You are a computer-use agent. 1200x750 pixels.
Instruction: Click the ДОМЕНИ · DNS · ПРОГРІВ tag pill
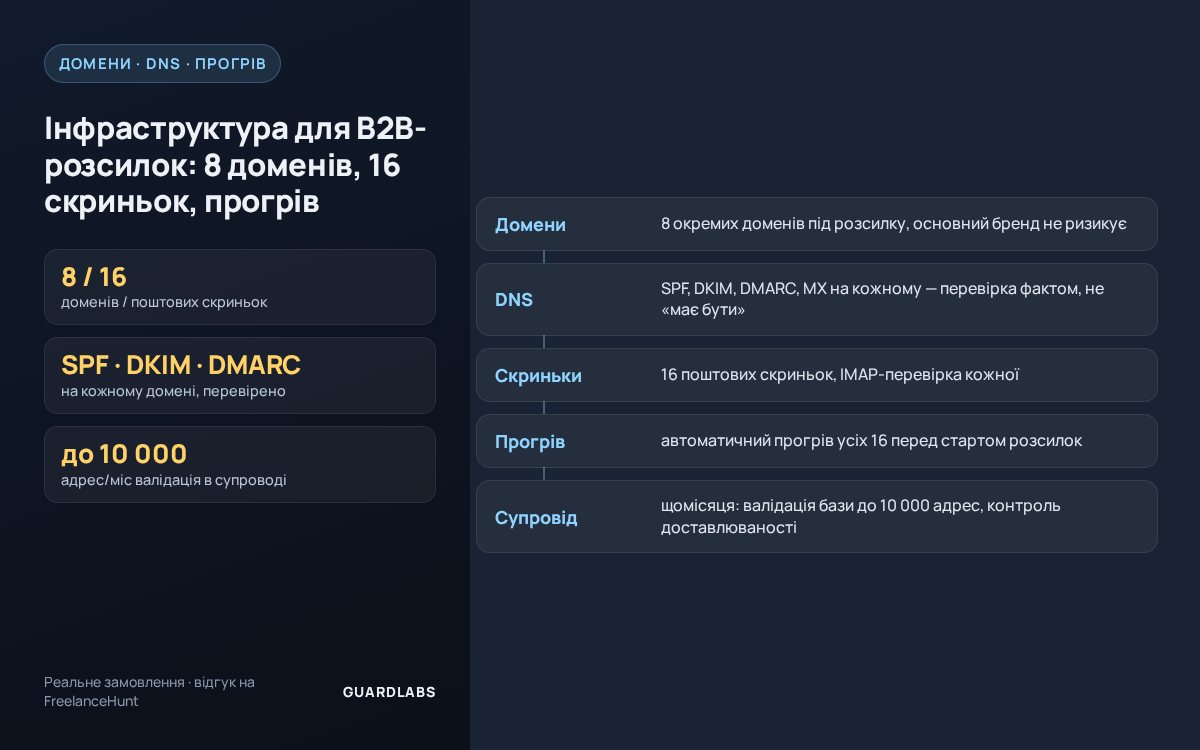[162, 63]
